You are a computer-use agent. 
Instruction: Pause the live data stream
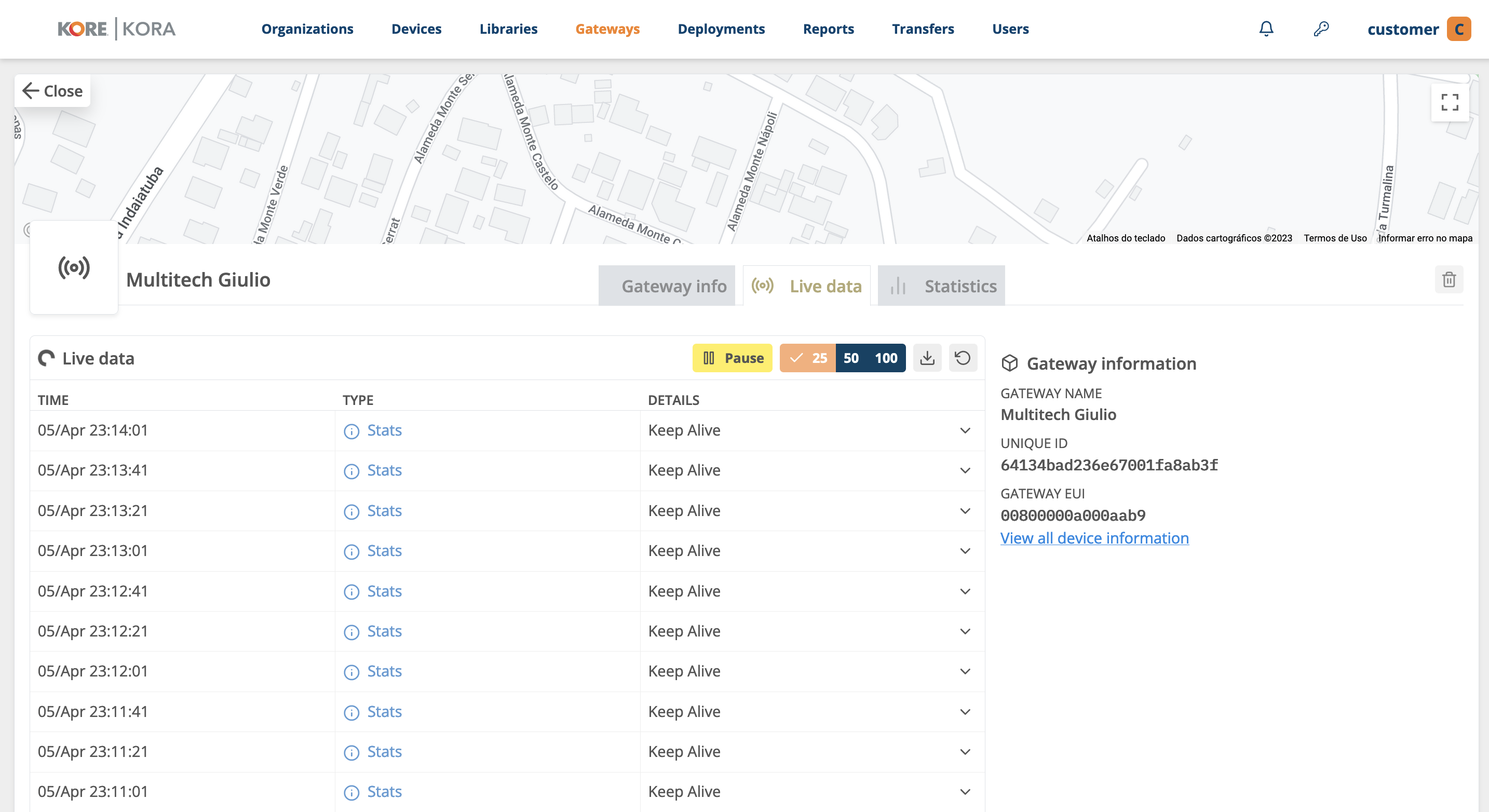[x=733, y=358]
